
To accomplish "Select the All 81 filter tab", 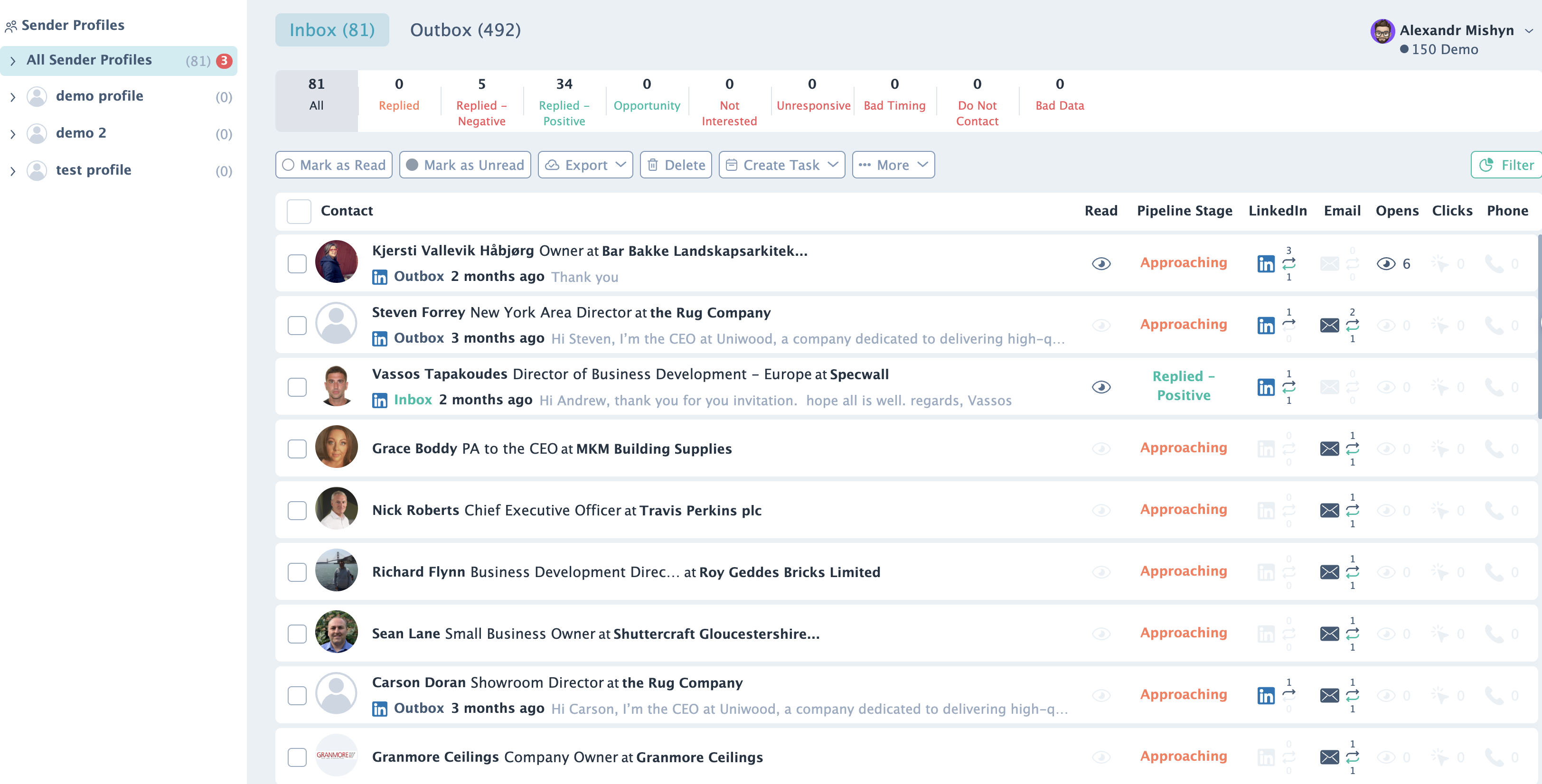I will [x=316, y=101].
